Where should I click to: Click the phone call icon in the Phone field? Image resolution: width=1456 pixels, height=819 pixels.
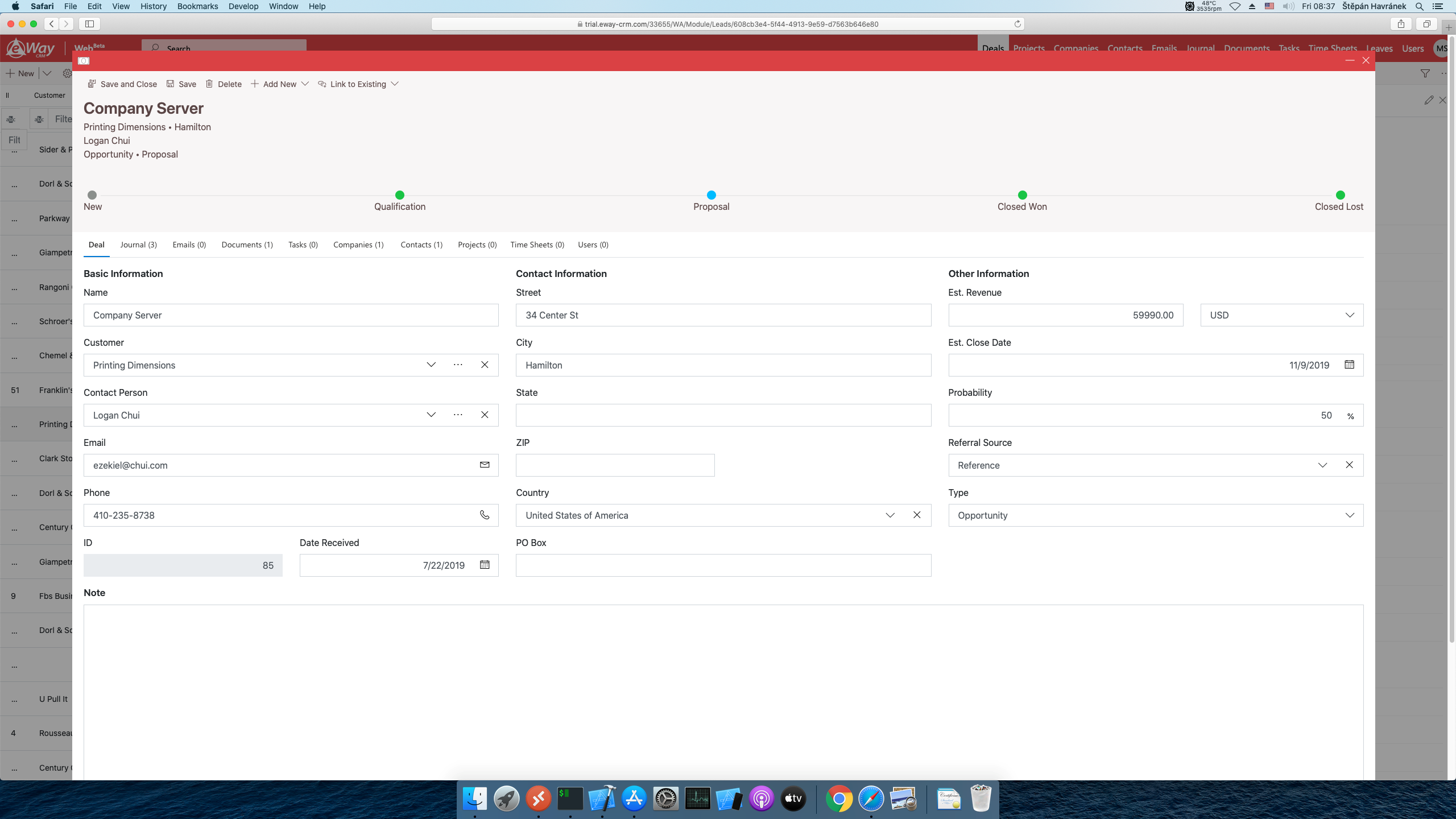click(x=485, y=515)
